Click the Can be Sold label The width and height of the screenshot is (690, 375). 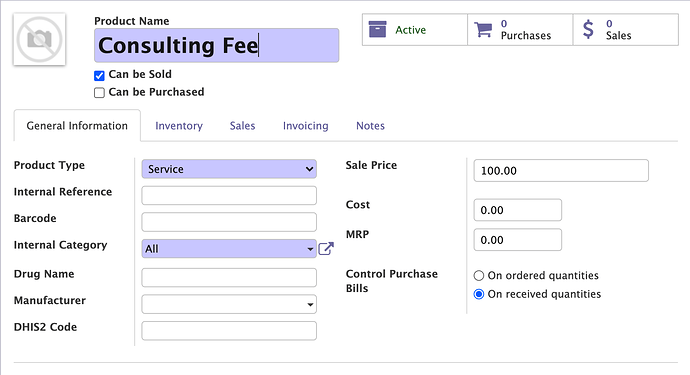click(x=140, y=74)
